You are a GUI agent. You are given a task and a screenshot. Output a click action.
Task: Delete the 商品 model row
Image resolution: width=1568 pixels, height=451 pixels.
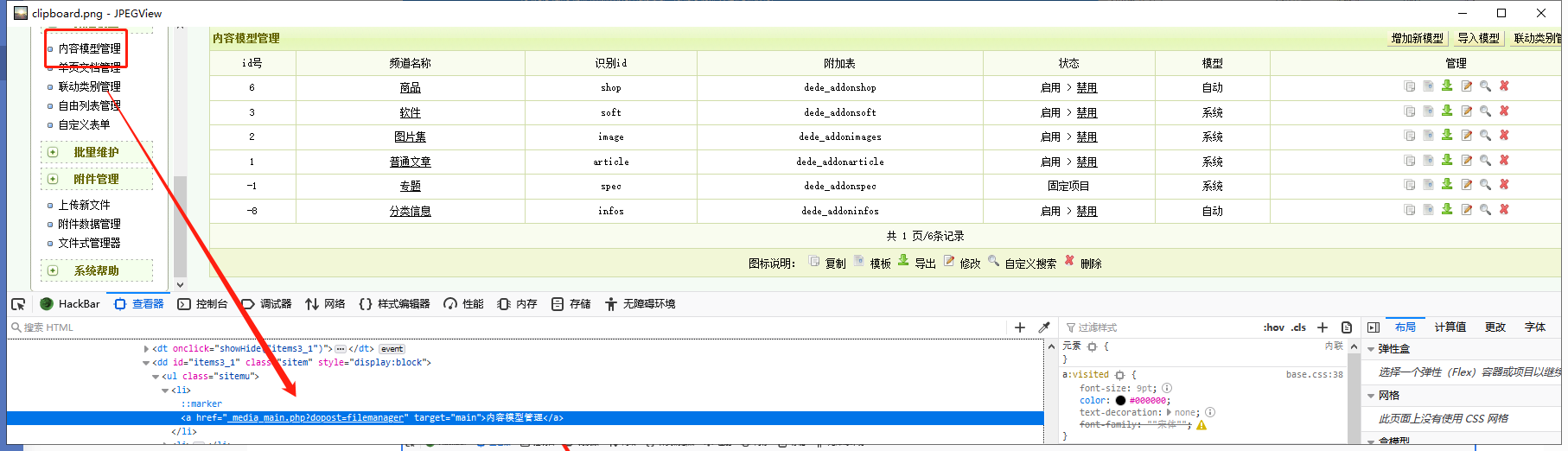point(1504,86)
